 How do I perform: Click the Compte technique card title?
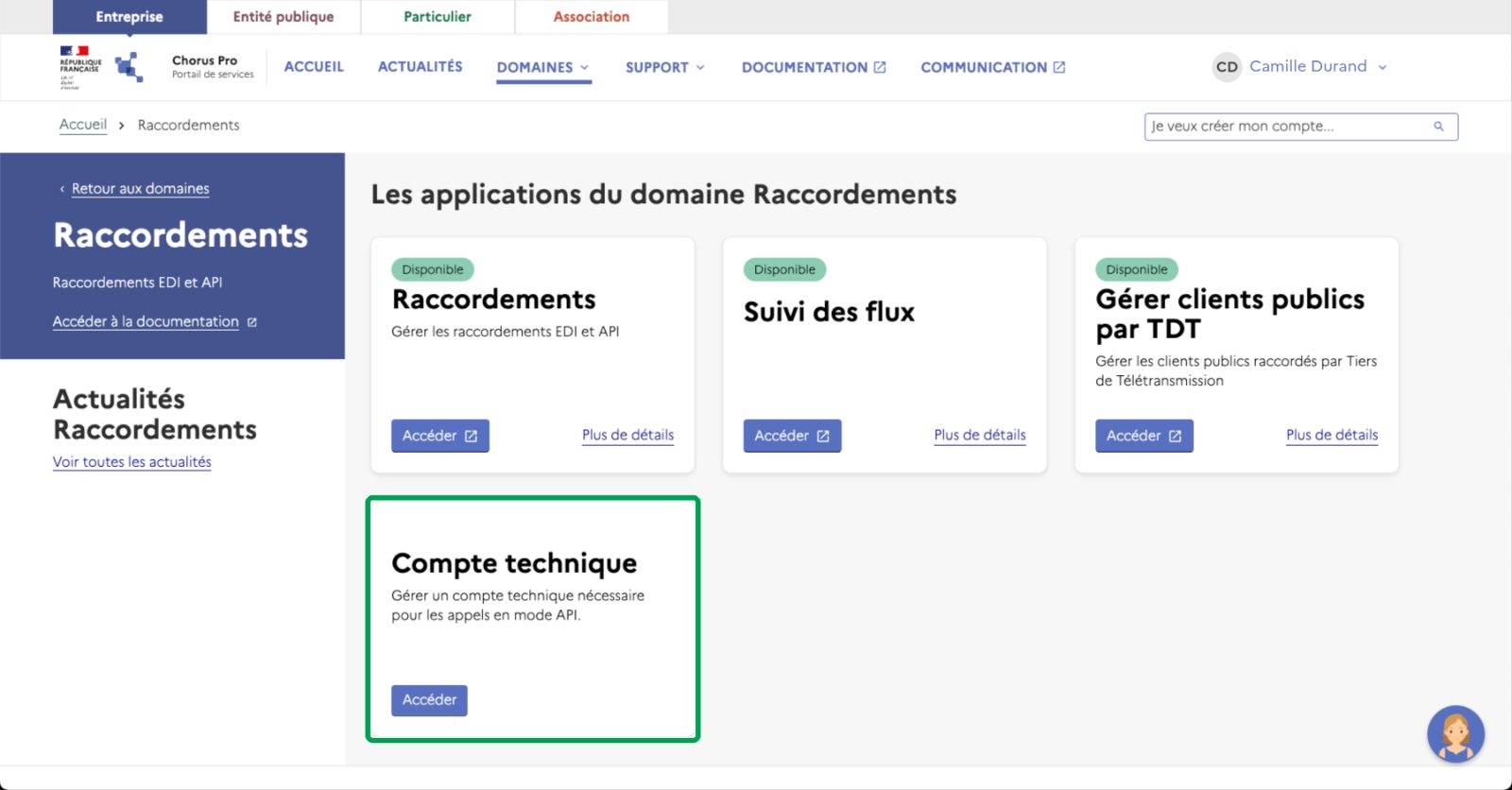click(x=514, y=563)
